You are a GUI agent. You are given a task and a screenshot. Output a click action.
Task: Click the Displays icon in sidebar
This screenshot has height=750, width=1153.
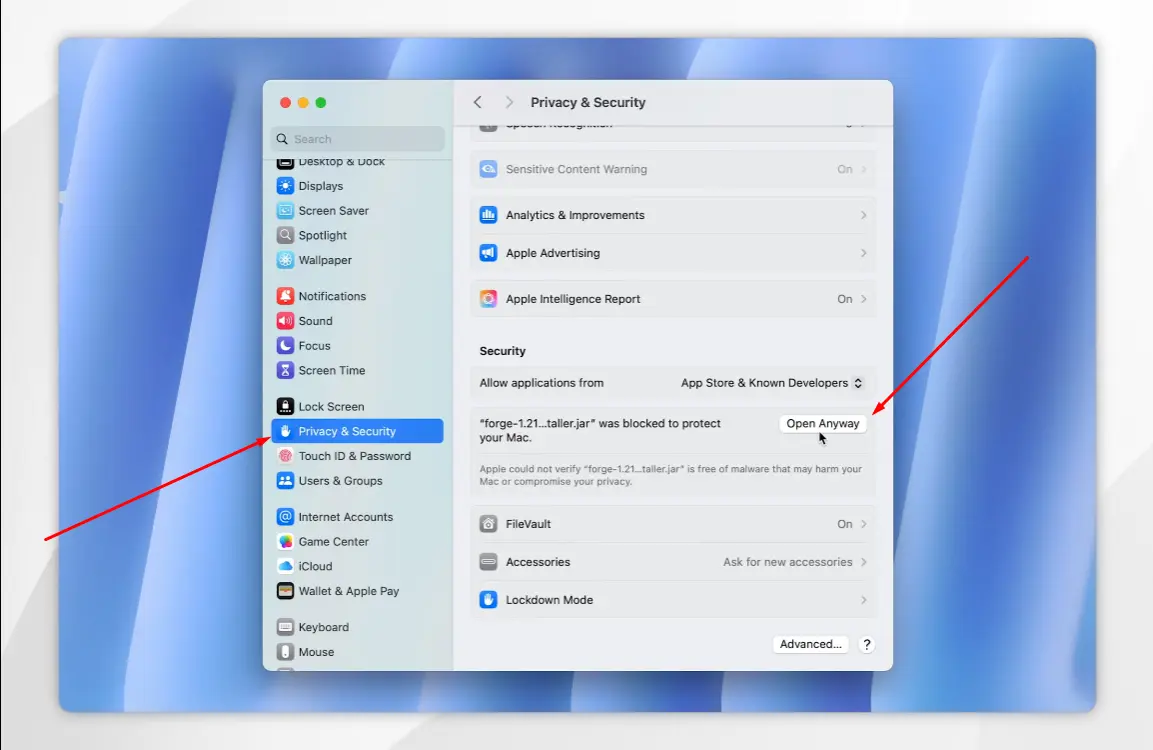pos(285,186)
